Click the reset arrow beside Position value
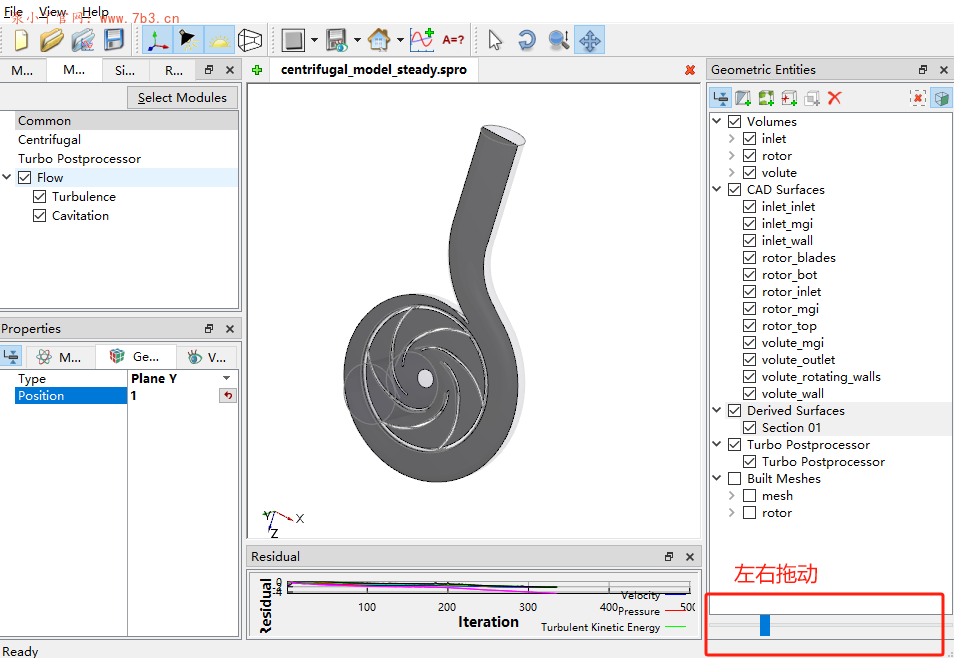This screenshot has width=954, height=658. pos(228,396)
